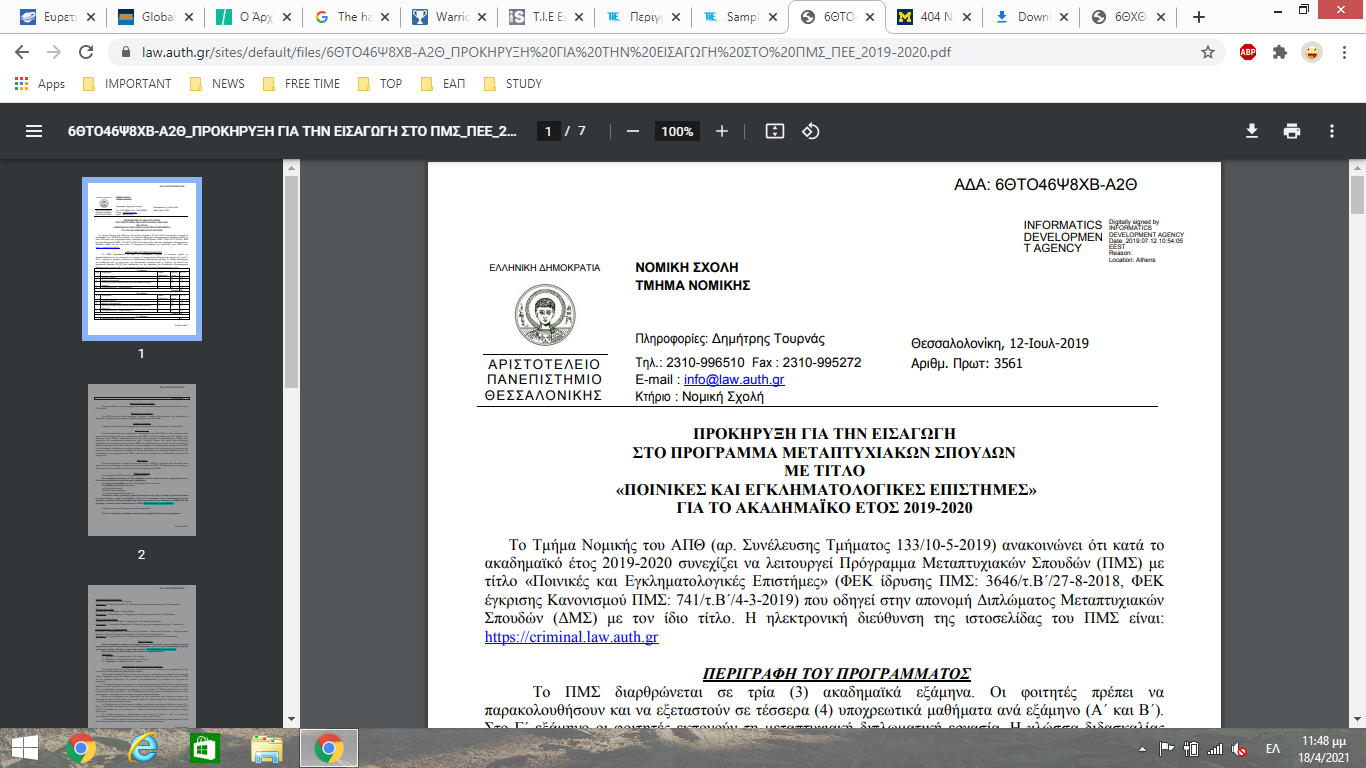
Task: Open the Adblock Plus extension
Action: click(x=1248, y=52)
